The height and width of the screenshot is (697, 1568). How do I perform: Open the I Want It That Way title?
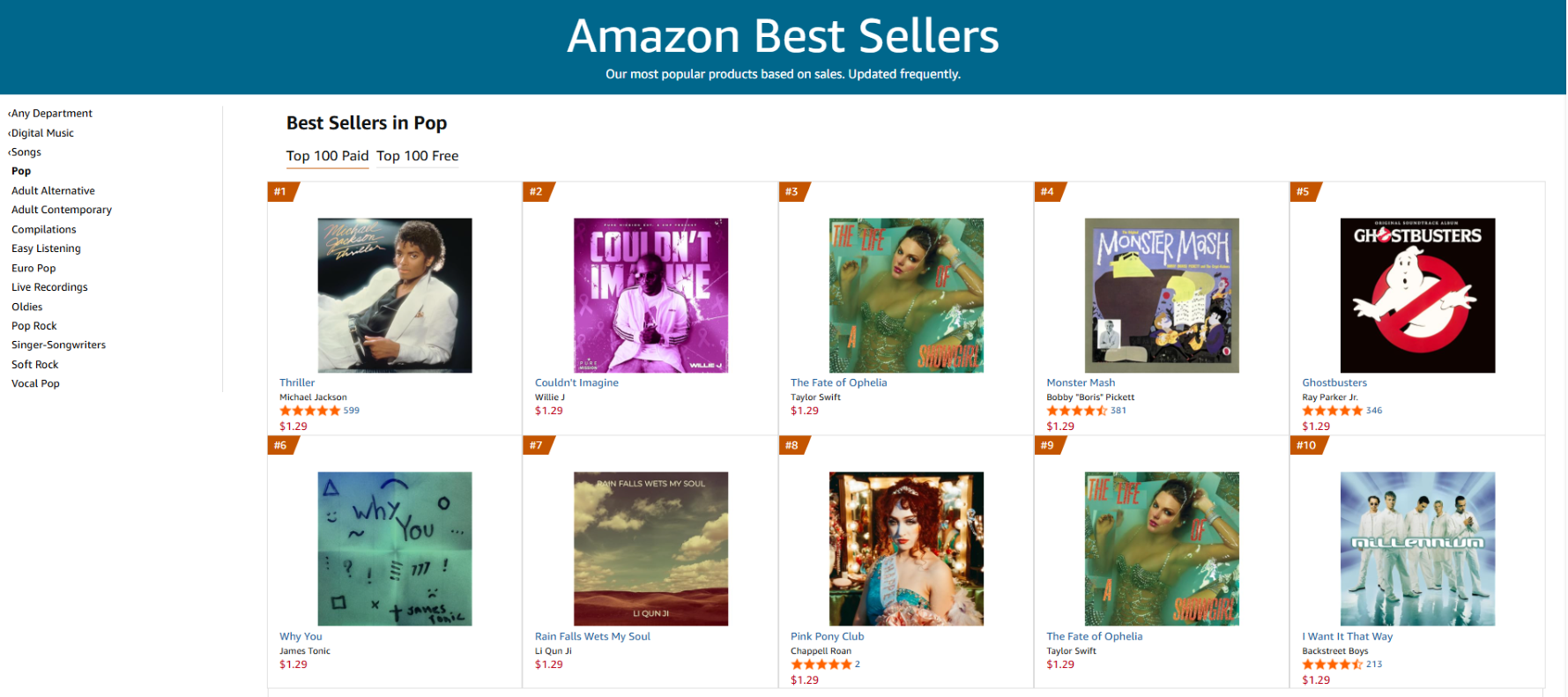click(x=1347, y=636)
